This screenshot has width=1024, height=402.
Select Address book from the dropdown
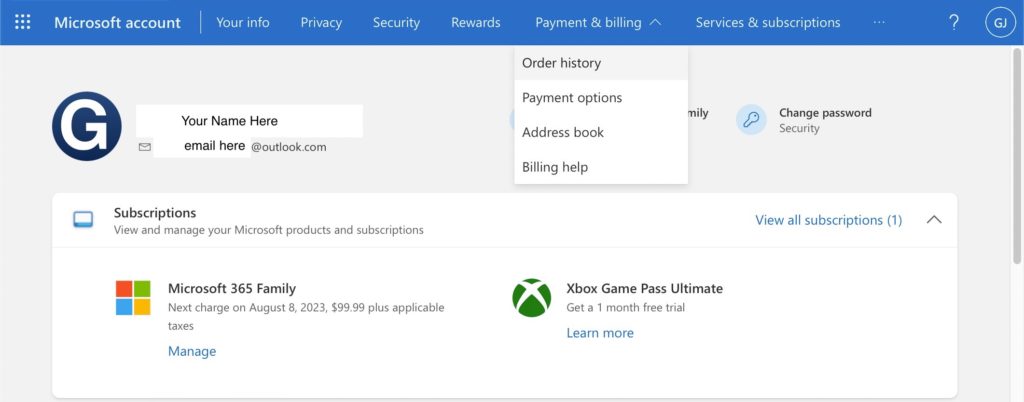(x=601, y=132)
